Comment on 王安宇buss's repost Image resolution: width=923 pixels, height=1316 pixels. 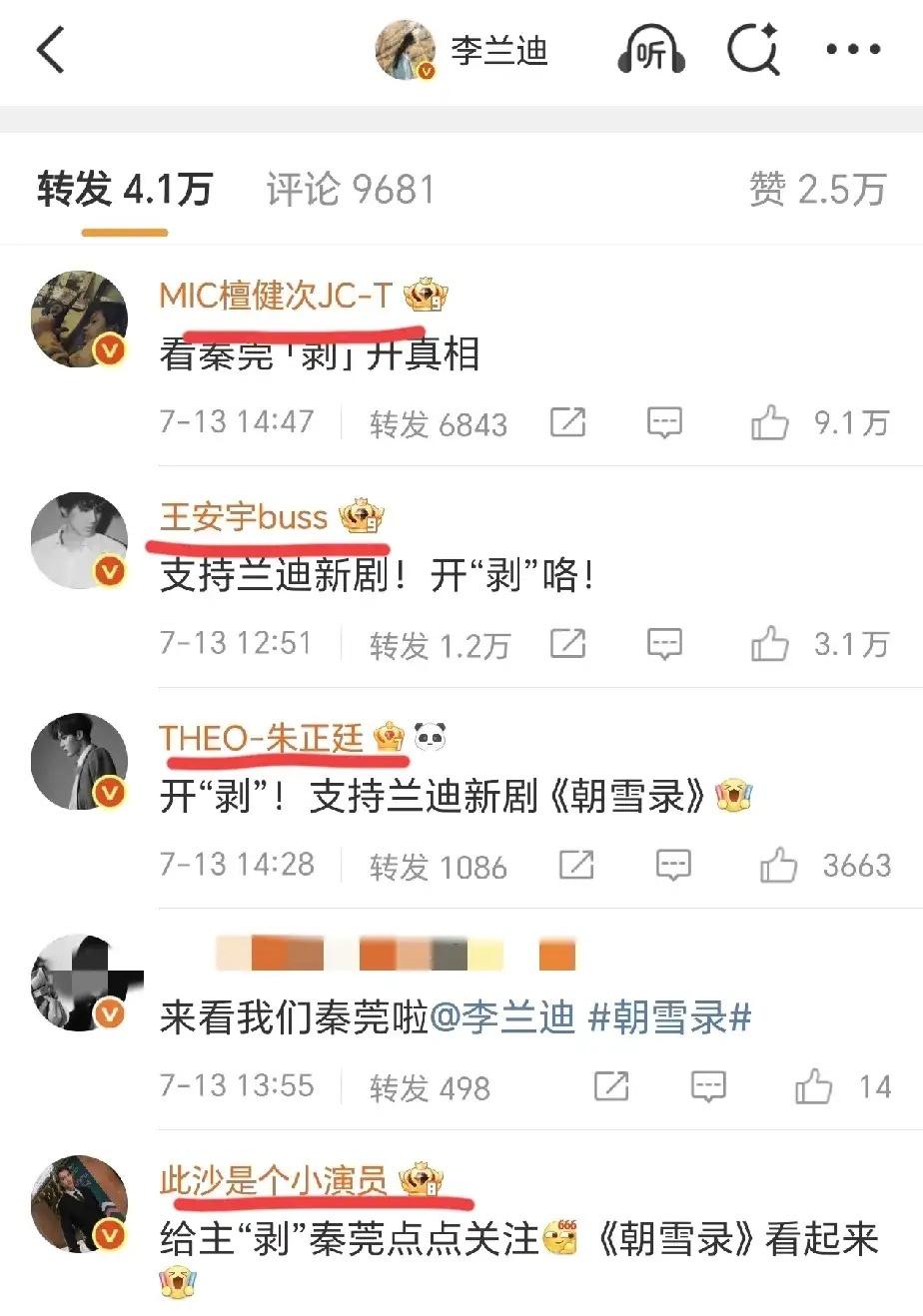[664, 644]
